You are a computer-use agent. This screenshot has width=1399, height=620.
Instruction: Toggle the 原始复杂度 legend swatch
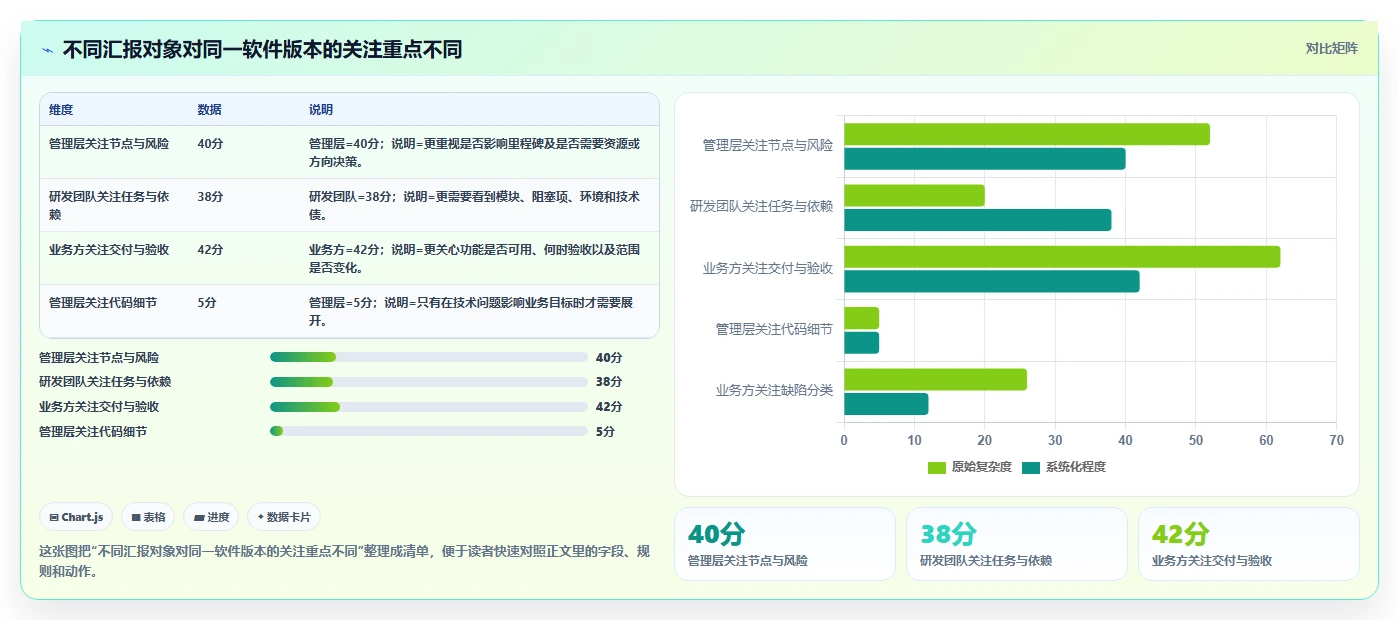(937, 467)
